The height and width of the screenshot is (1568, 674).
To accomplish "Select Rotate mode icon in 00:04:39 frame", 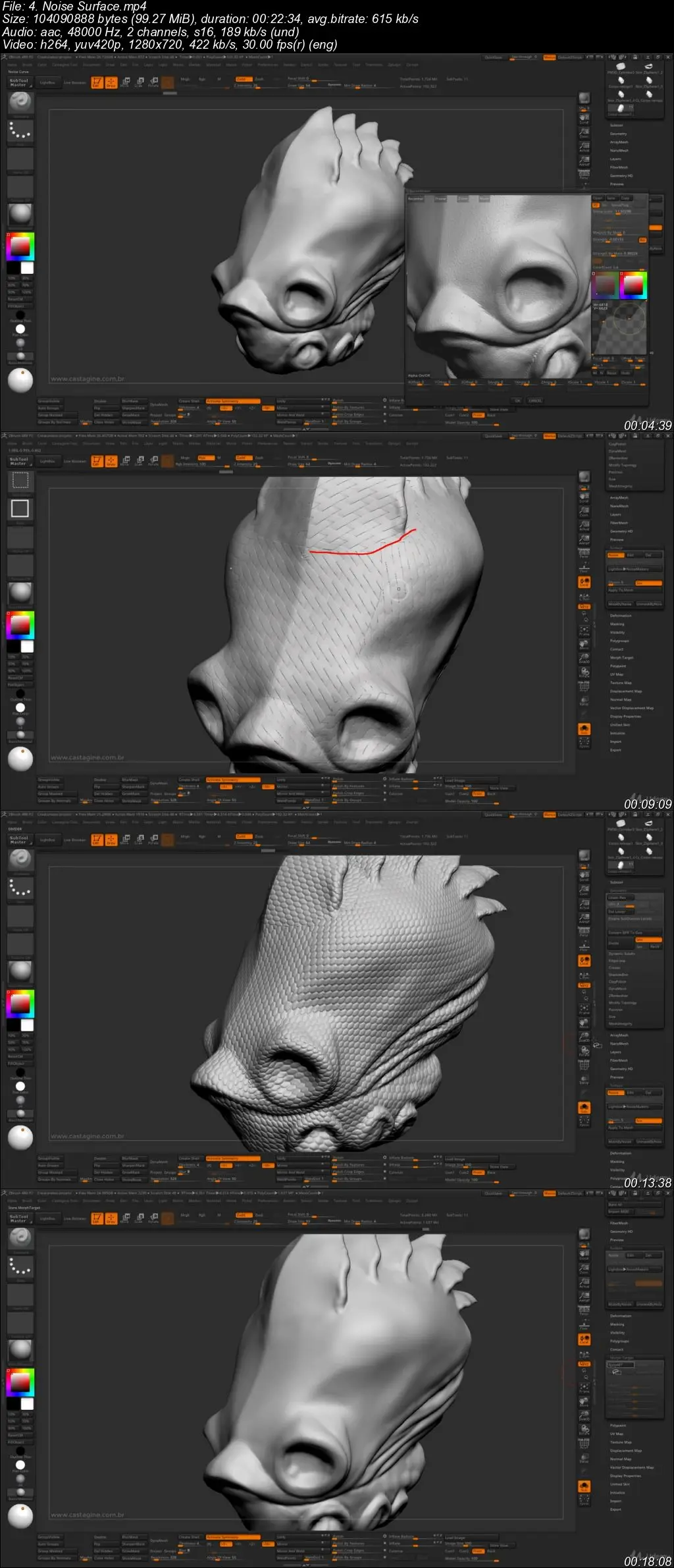I will coord(153,82).
